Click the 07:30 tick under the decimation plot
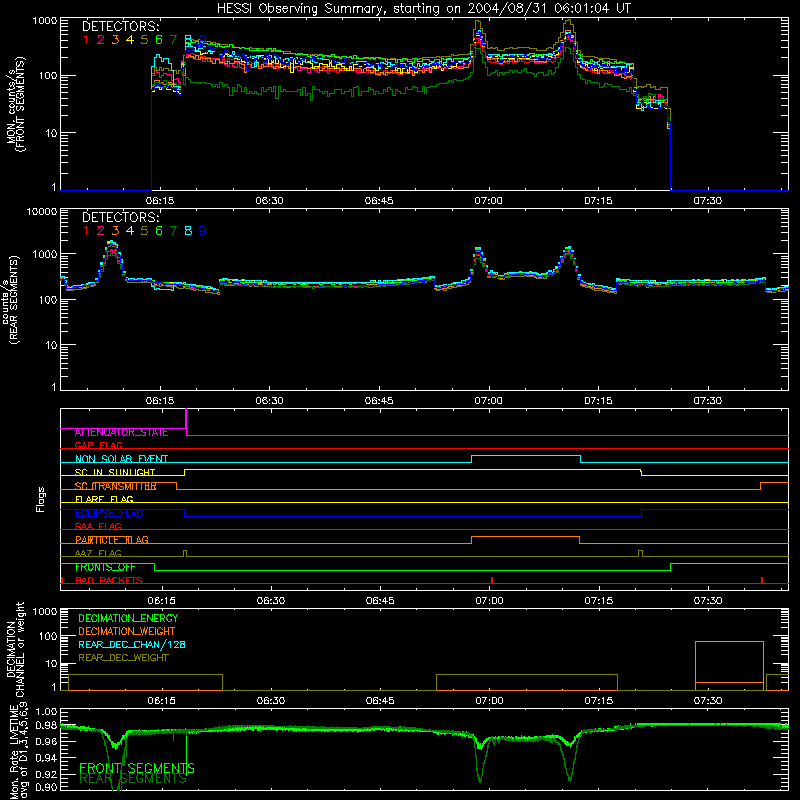800x800 pixels. tap(708, 701)
